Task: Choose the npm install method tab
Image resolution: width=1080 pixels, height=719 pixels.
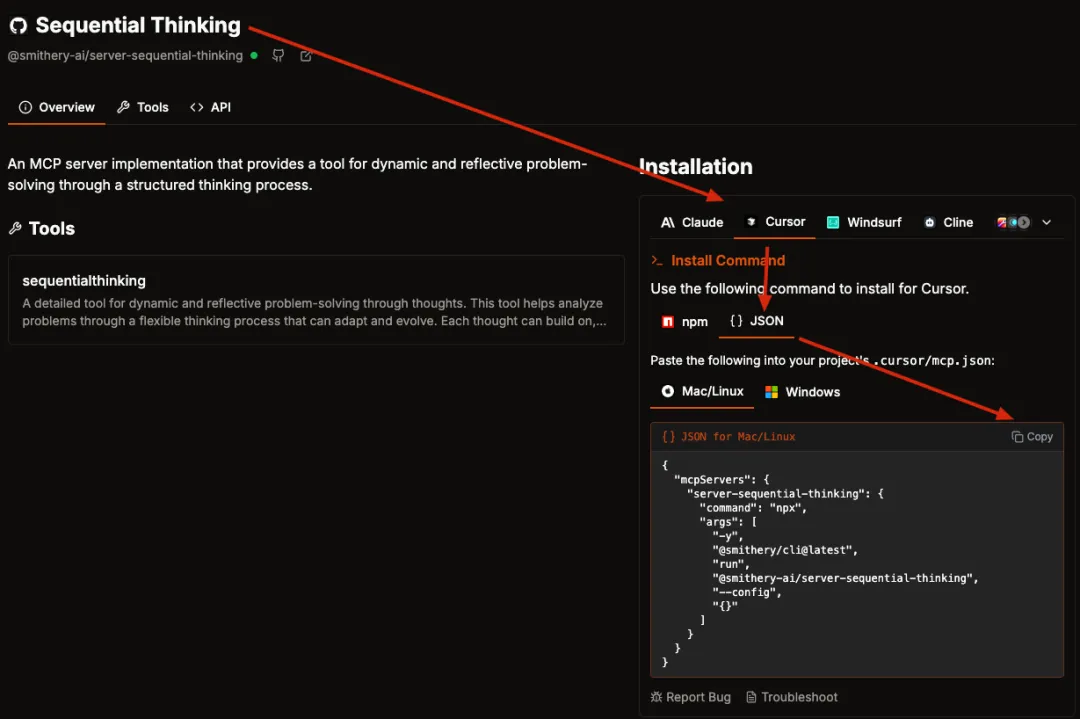Action: 685,322
